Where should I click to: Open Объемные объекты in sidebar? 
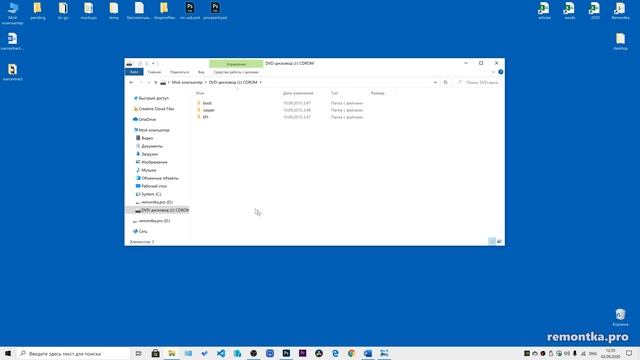click(157, 178)
